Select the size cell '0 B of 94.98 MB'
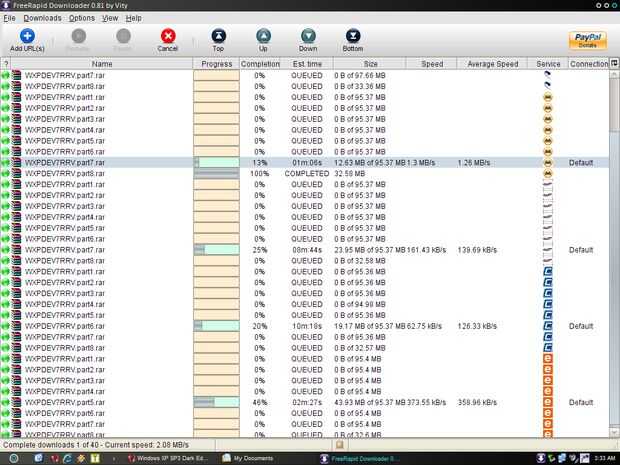620x465 pixels. point(360,304)
